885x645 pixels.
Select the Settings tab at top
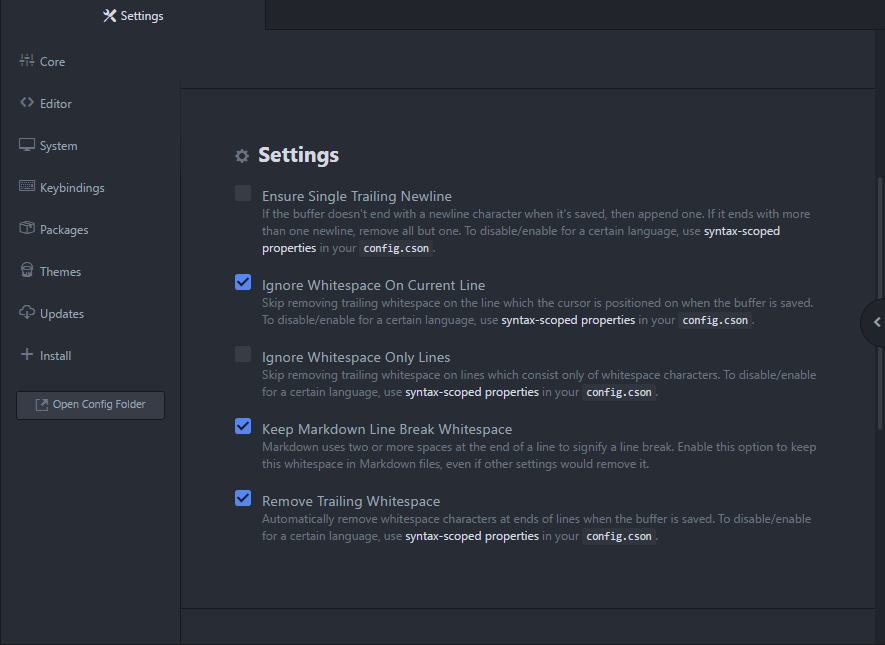[x=133, y=15]
